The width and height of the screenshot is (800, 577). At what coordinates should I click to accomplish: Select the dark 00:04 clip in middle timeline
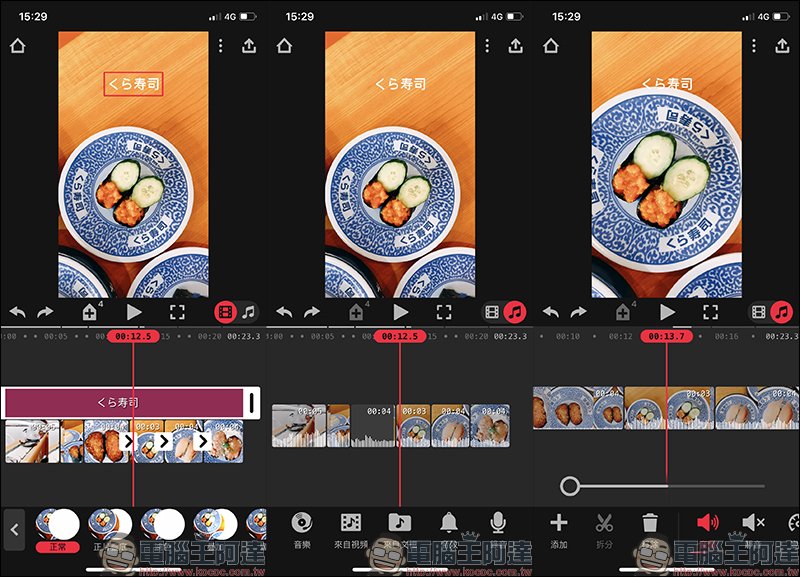click(372, 425)
